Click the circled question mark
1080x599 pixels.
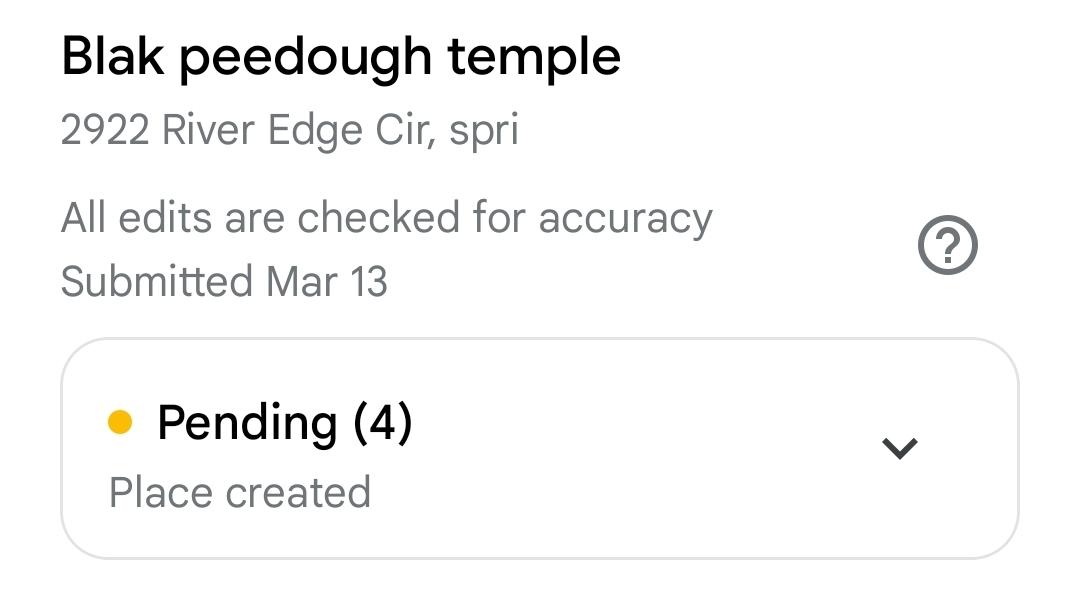point(947,246)
